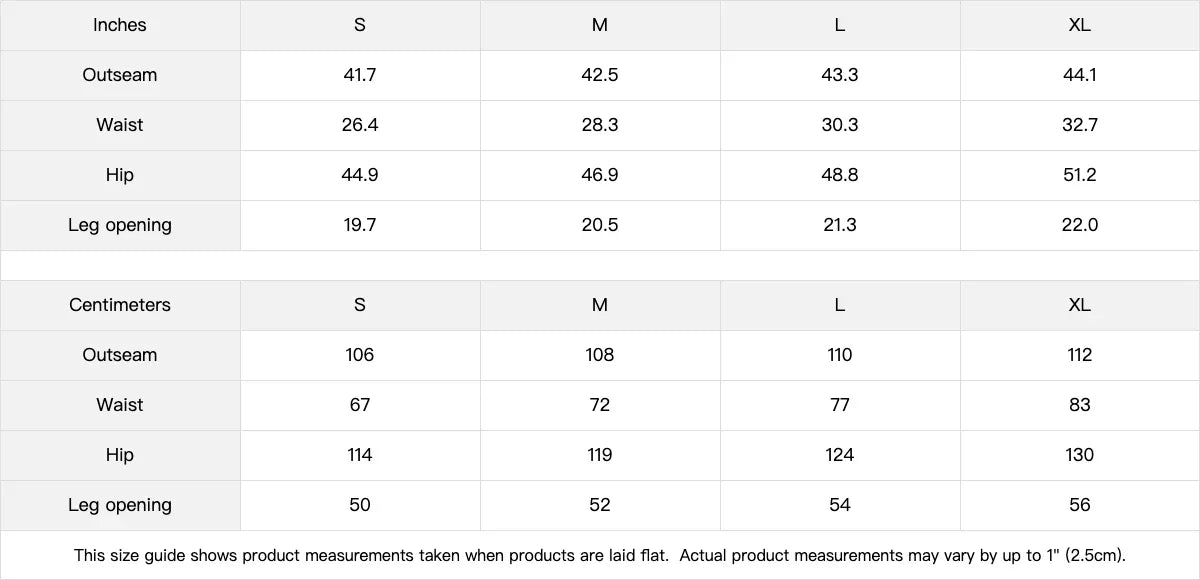Click the 41.7 outseam value
Screen dimensions: 1200x580
[x=360, y=75]
